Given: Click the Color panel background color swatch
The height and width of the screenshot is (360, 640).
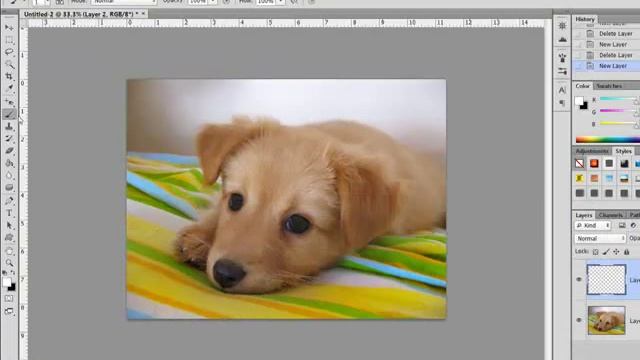Looking at the screenshot, I should [x=584, y=106].
